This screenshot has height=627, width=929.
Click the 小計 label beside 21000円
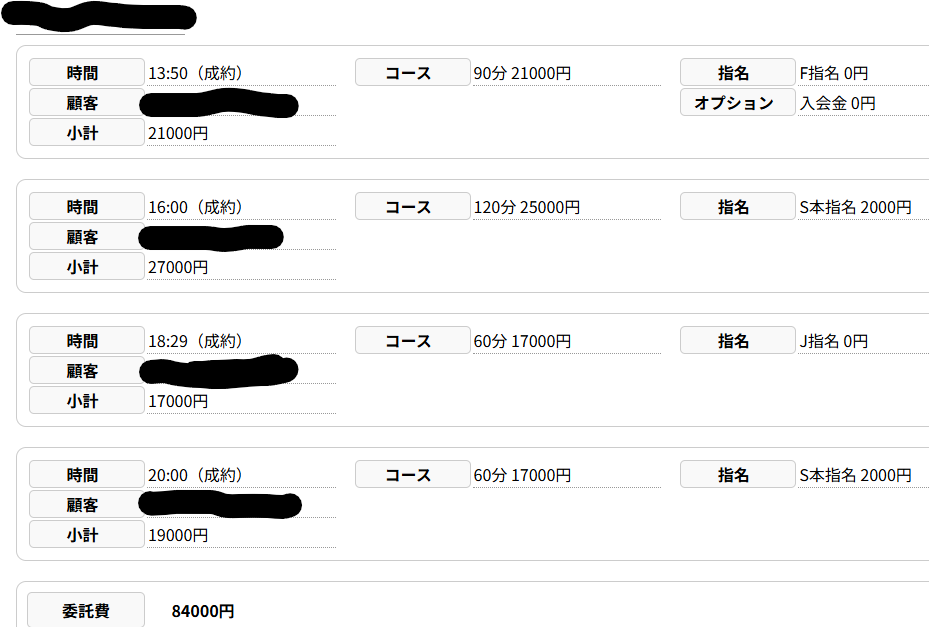[x=86, y=133]
